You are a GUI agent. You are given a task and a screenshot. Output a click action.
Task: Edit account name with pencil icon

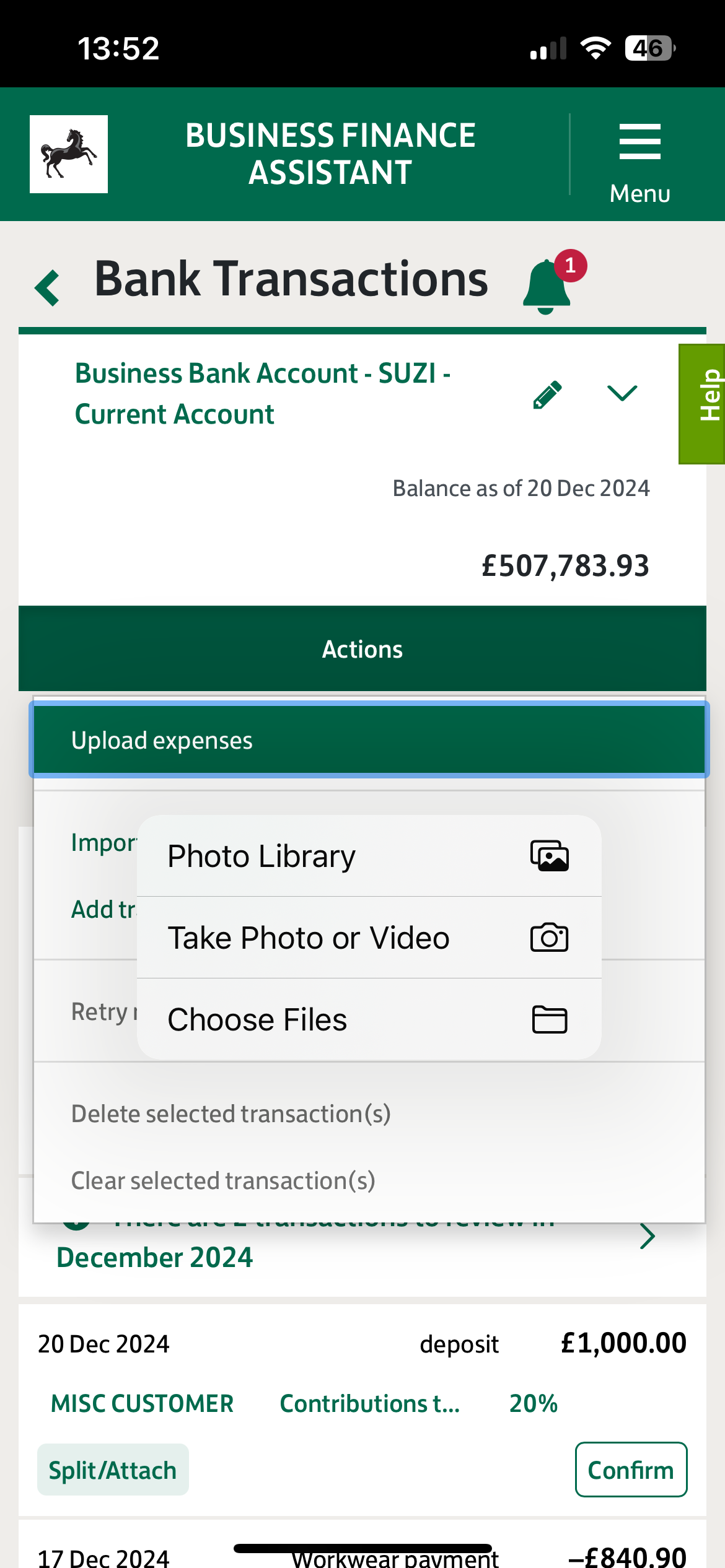(x=547, y=394)
